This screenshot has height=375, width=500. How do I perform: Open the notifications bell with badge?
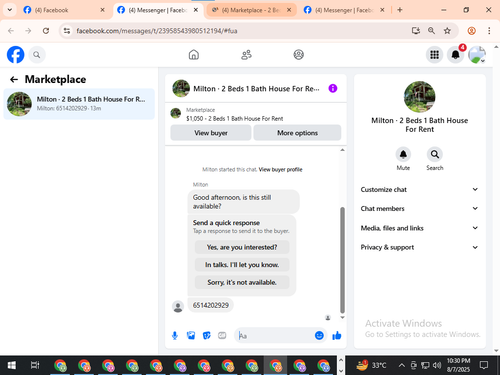pos(455,54)
